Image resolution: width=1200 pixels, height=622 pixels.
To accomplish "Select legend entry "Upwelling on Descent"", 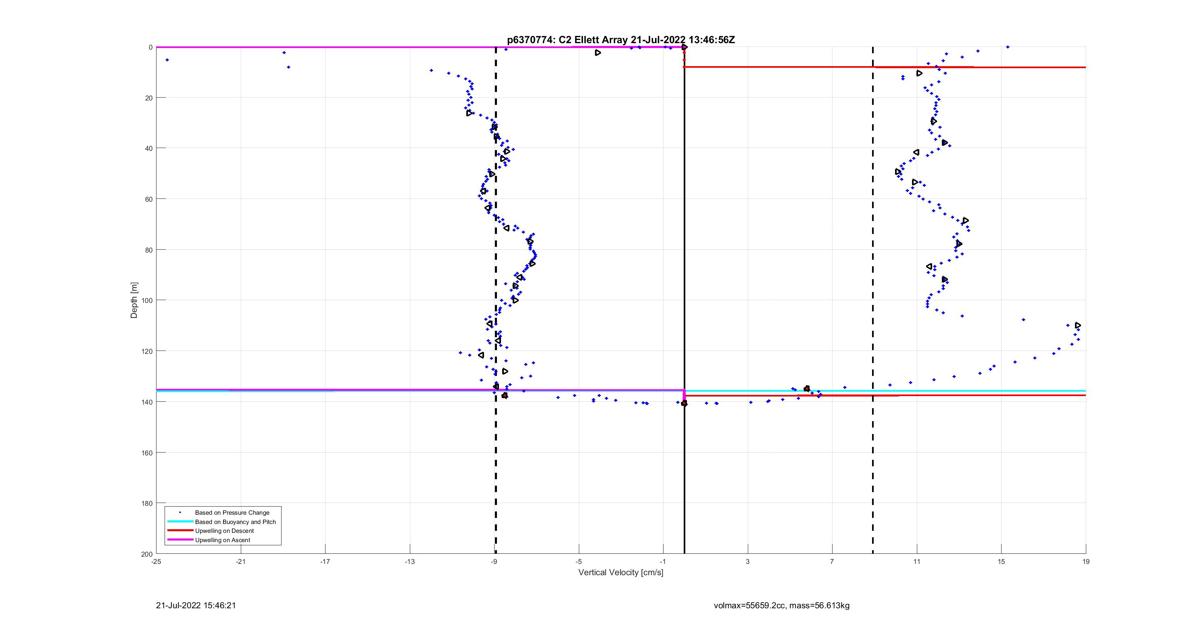I will tap(225, 531).
